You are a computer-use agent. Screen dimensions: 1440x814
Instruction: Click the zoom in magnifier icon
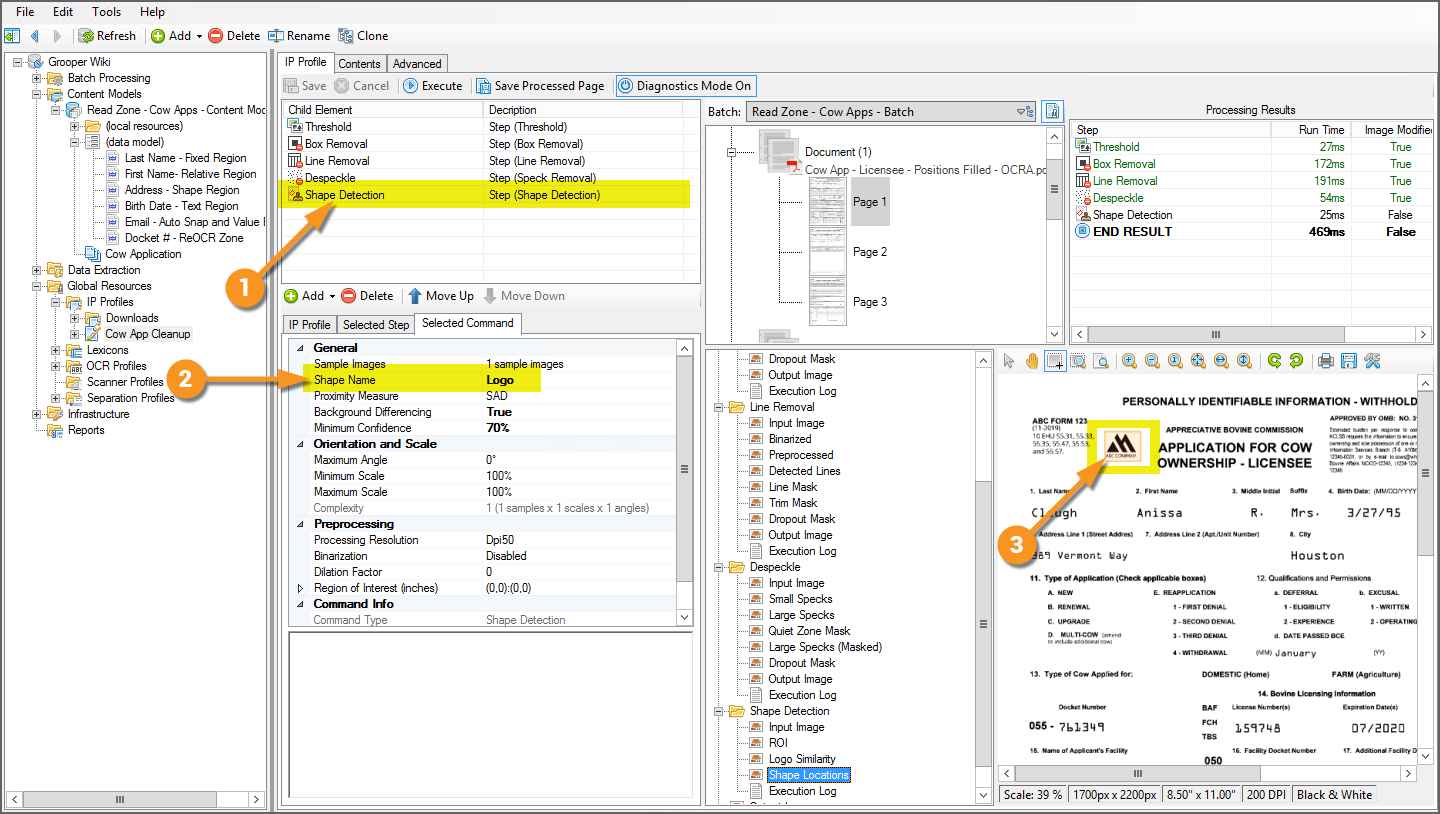1129,361
